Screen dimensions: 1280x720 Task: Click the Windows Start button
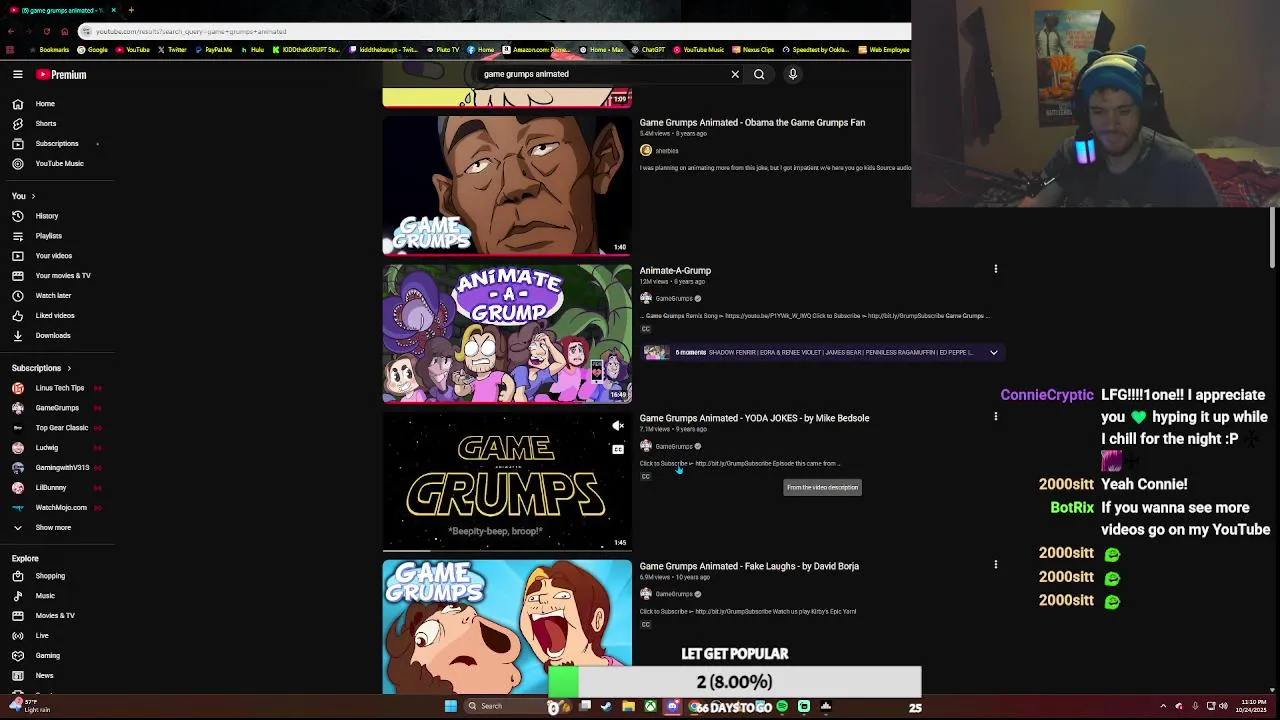tap(450, 706)
